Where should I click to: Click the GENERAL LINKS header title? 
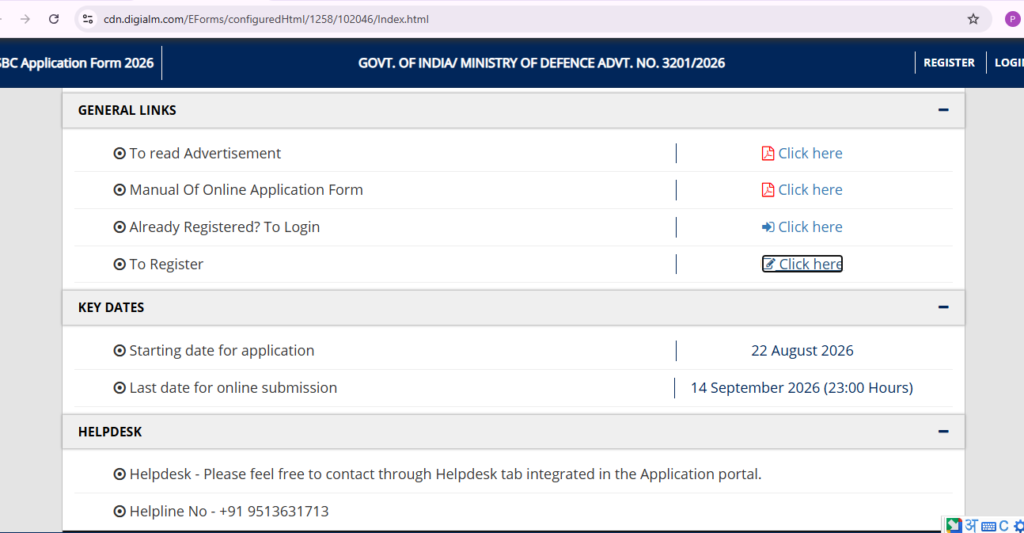127,110
